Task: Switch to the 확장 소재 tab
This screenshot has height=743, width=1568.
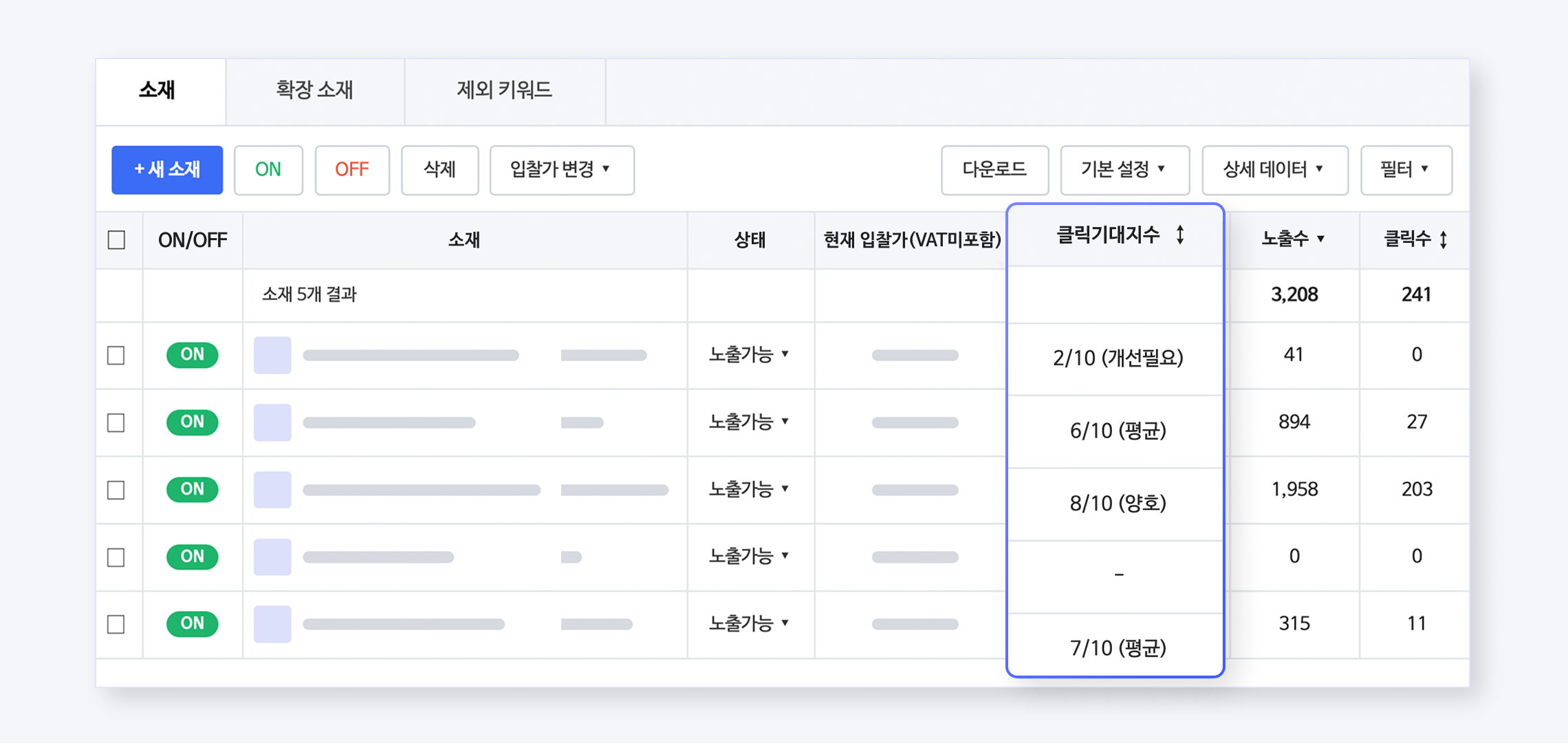Action: 315,90
